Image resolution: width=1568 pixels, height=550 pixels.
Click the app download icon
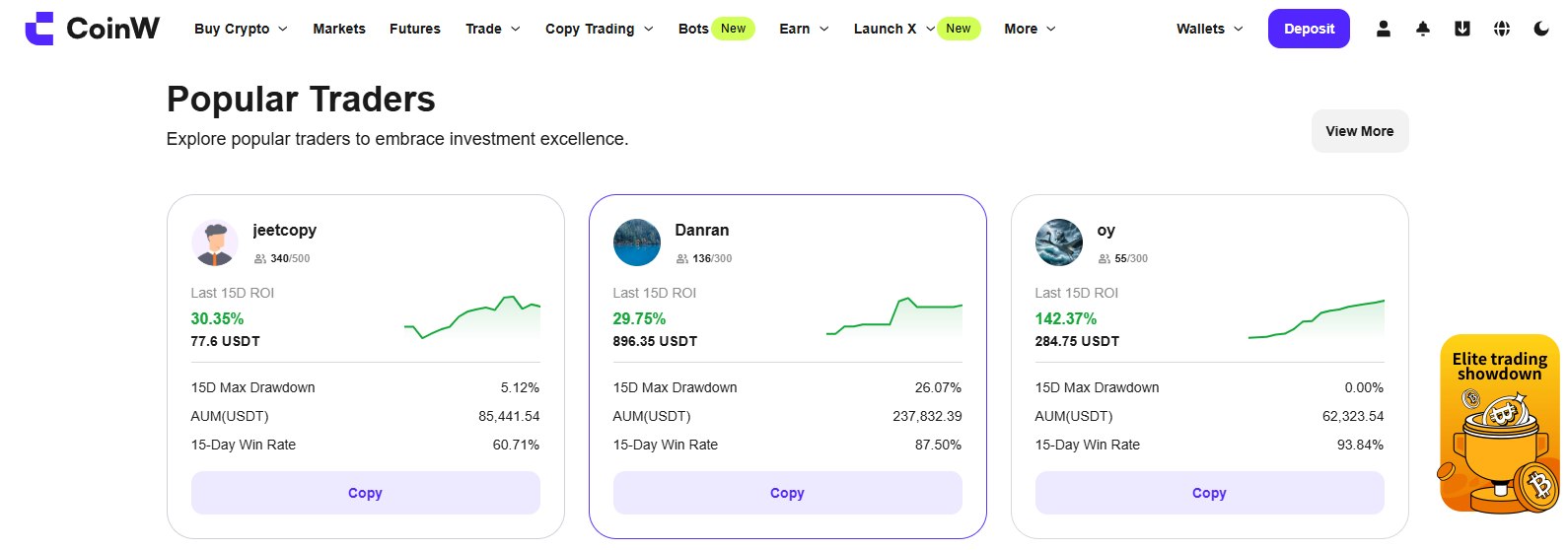click(x=1462, y=29)
